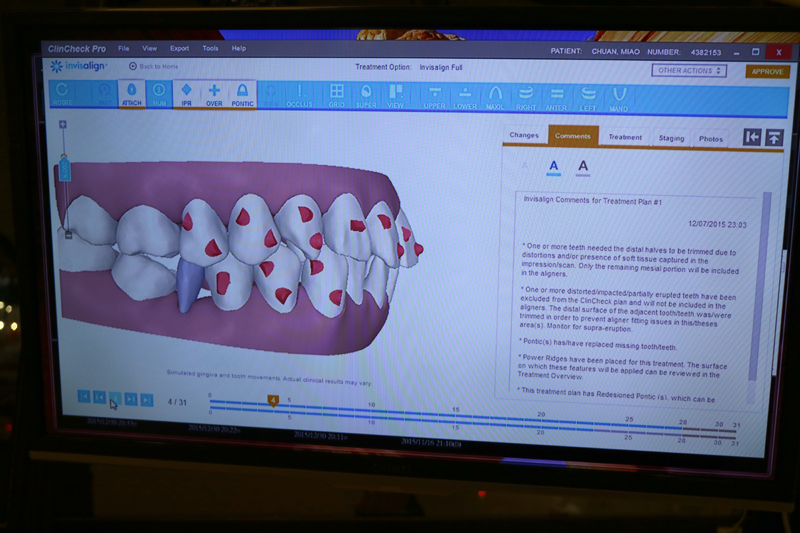Select the smallest font size A
Viewport: 800px width, 533px height.
click(525, 166)
